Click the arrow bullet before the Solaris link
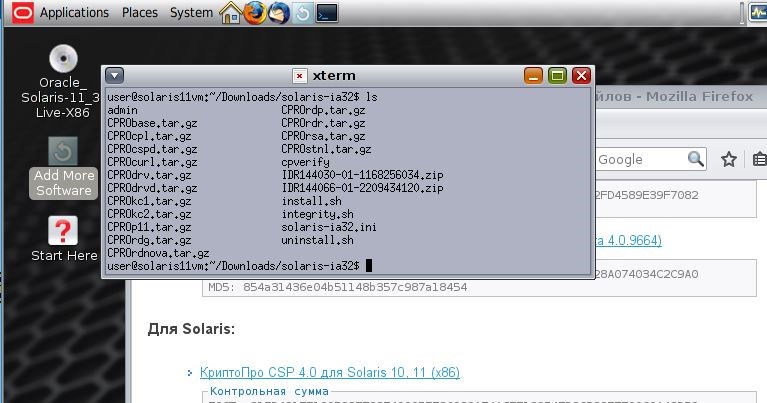 click(x=190, y=373)
